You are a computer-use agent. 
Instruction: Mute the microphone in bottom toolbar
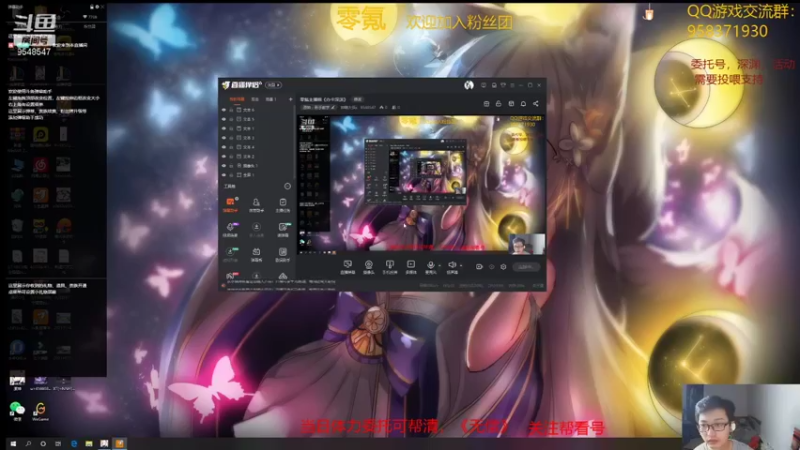point(431,266)
